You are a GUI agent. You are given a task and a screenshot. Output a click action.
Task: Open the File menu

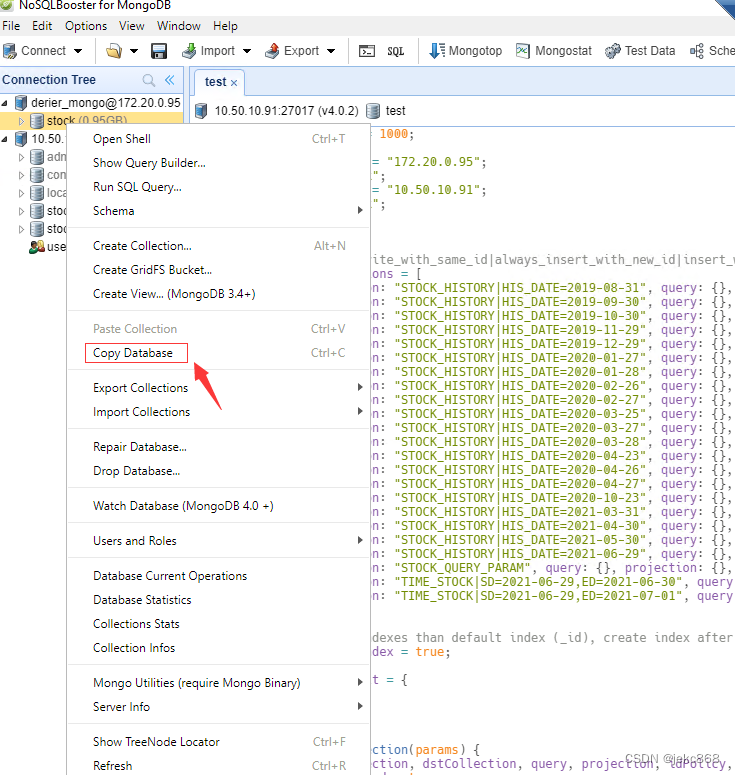pos(11,26)
